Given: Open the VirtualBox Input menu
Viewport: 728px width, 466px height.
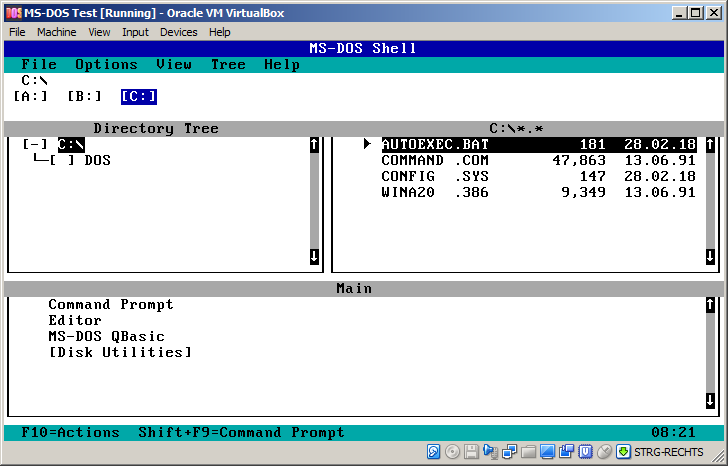Looking at the screenshot, I should [136, 32].
